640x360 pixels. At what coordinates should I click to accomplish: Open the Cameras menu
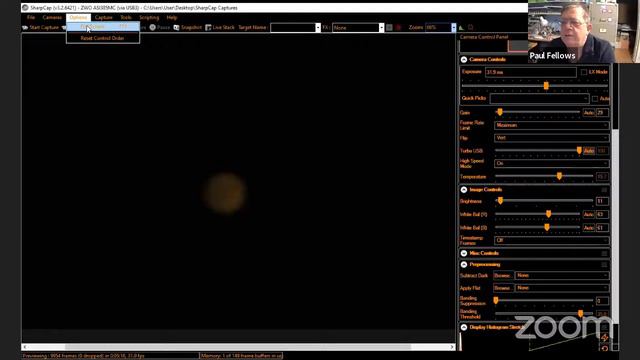tap(52, 18)
